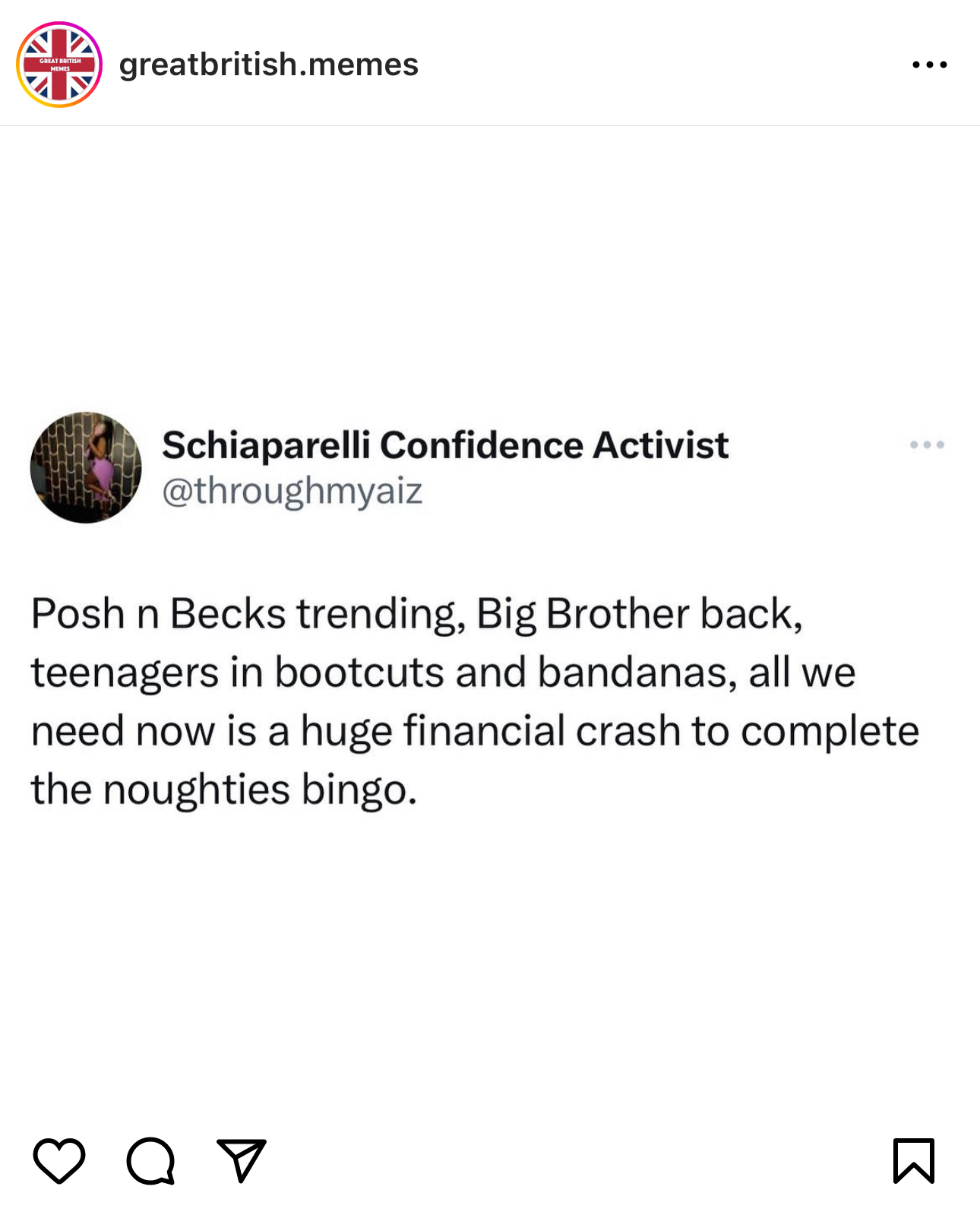Click the 'teenagers in bootcuts and bandanas' line
Image resolution: width=980 pixels, height=1215 pixels.
444,672
